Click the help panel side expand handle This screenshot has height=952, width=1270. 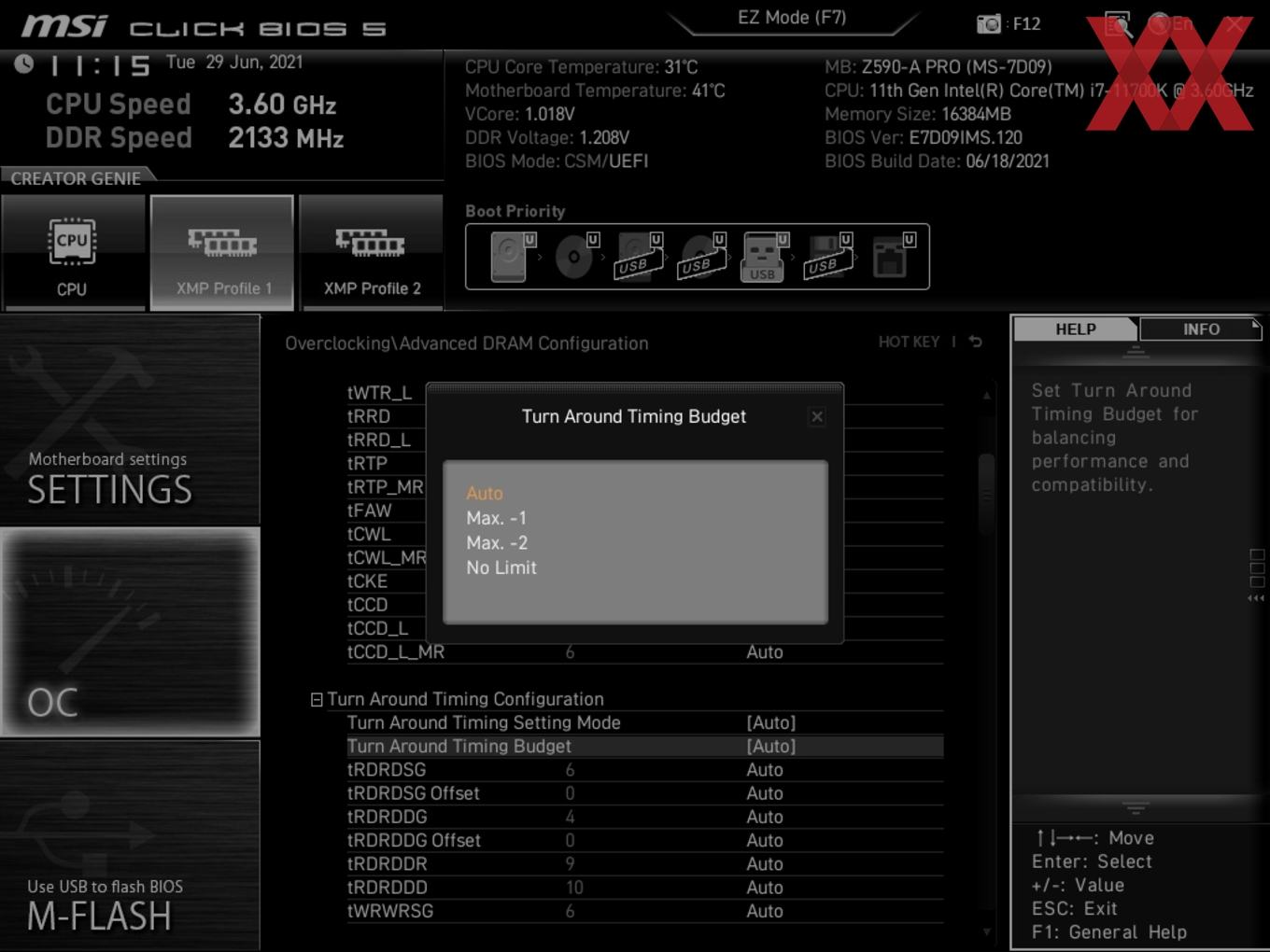pos(1257,575)
